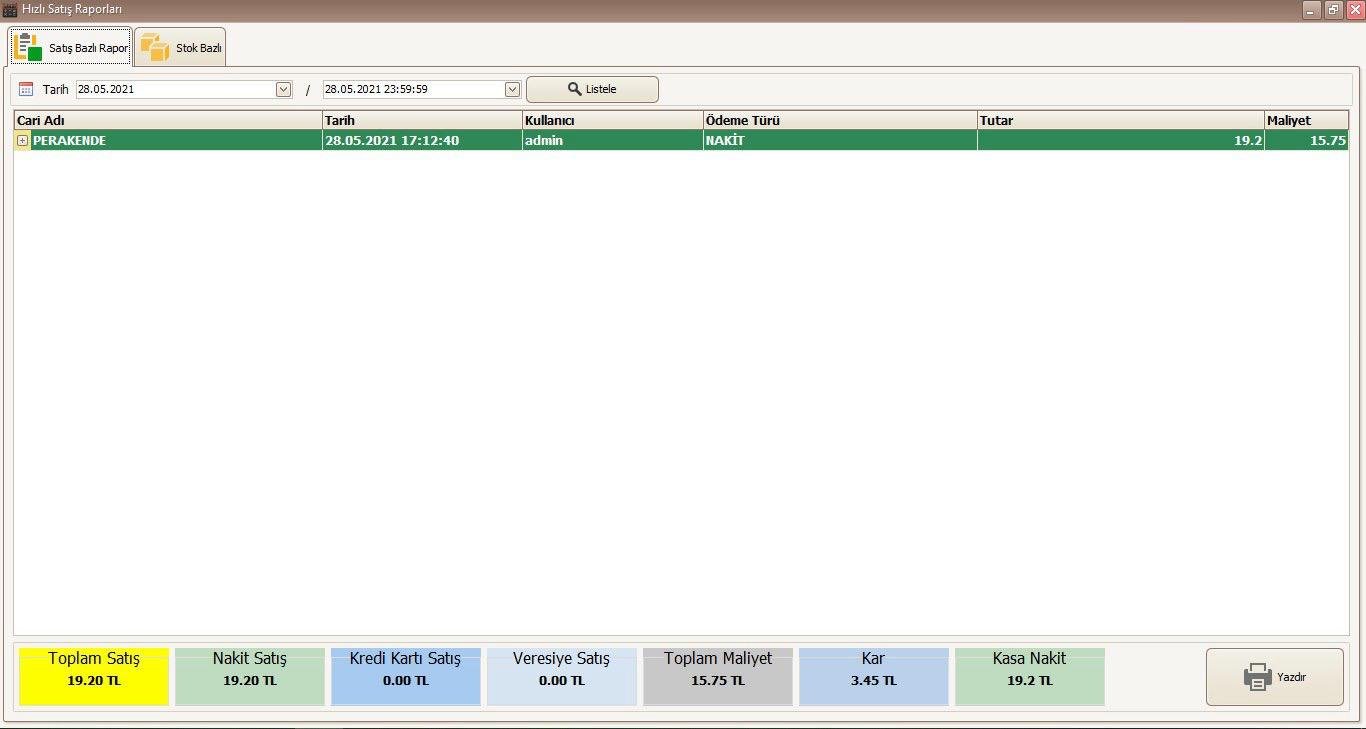
Task: Close the Hızlı Satış Raporları window
Action: click(1355, 9)
